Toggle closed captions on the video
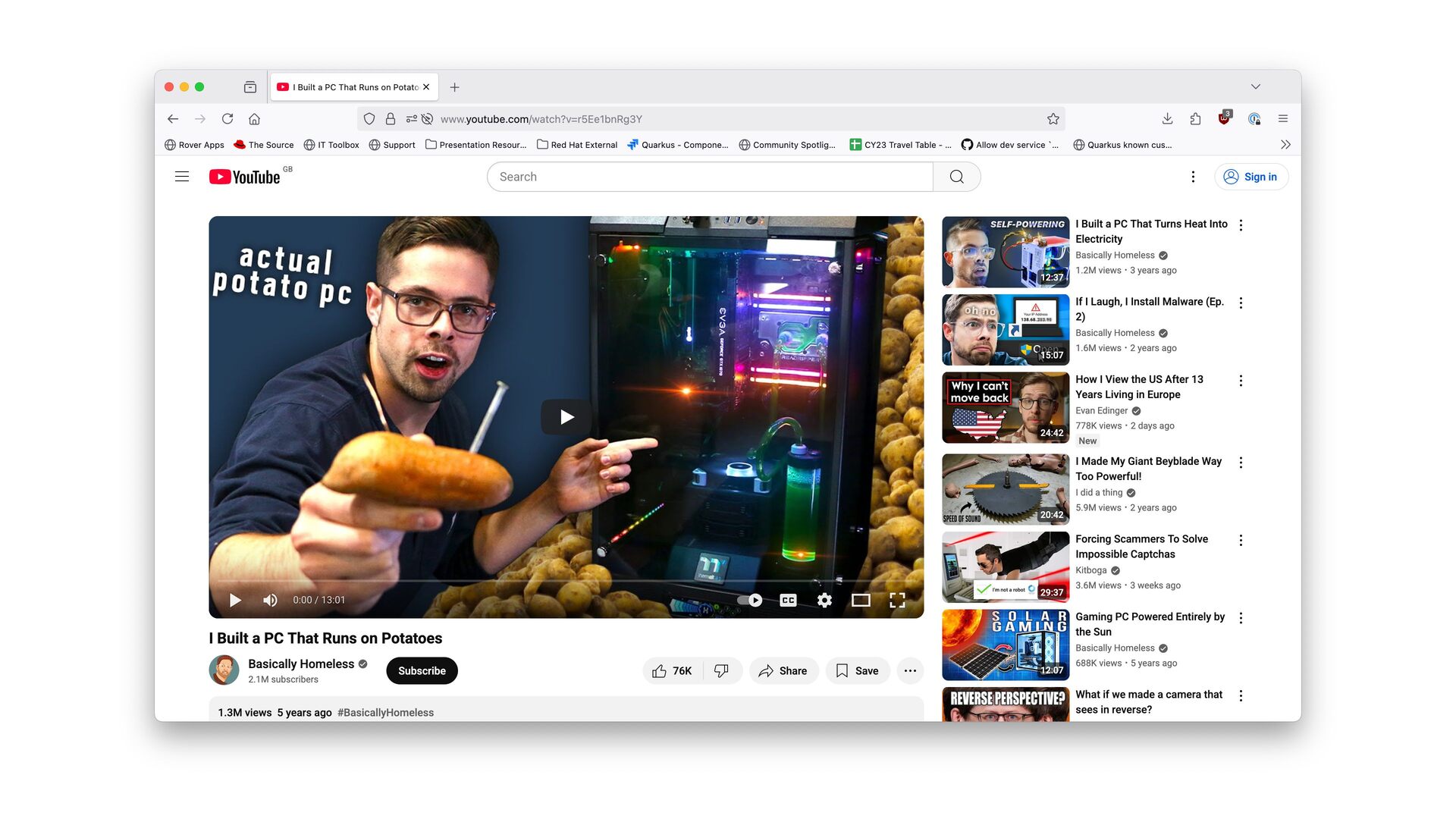The width and height of the screenshot is (1456, 819). 788,600
